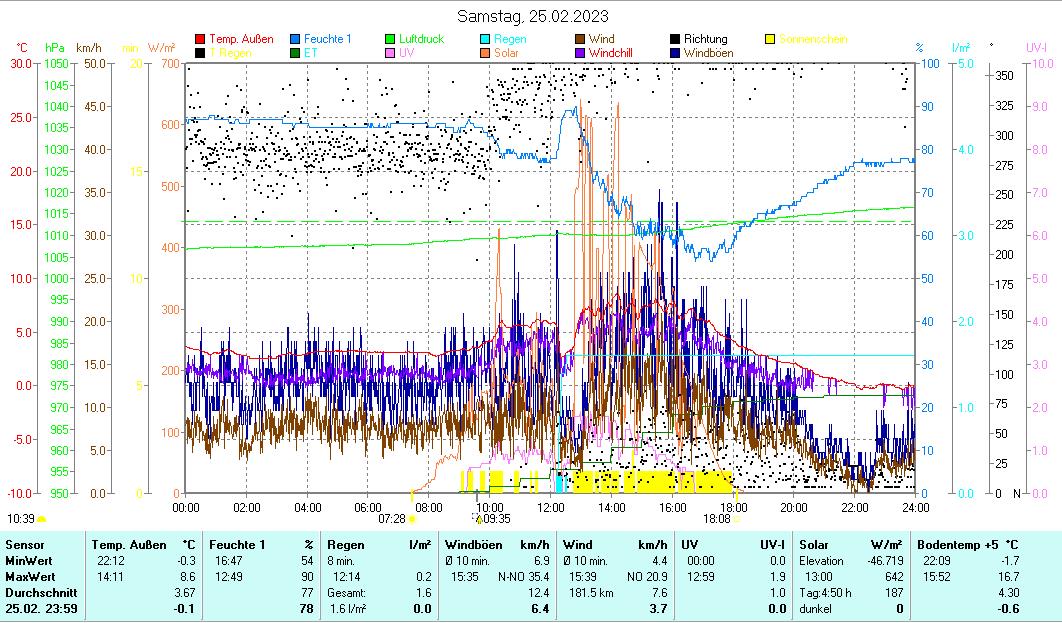1062x623 pixels.
Task: Click the blue Feuchte 1 legend square
Action: point(296,40)
